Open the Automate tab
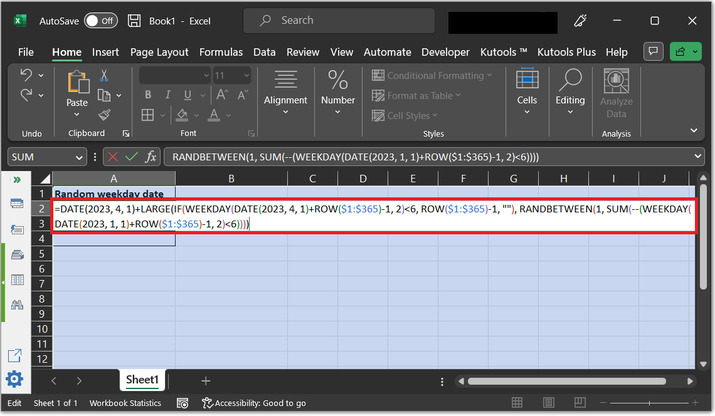715x416 pixels. coord(387,52)
